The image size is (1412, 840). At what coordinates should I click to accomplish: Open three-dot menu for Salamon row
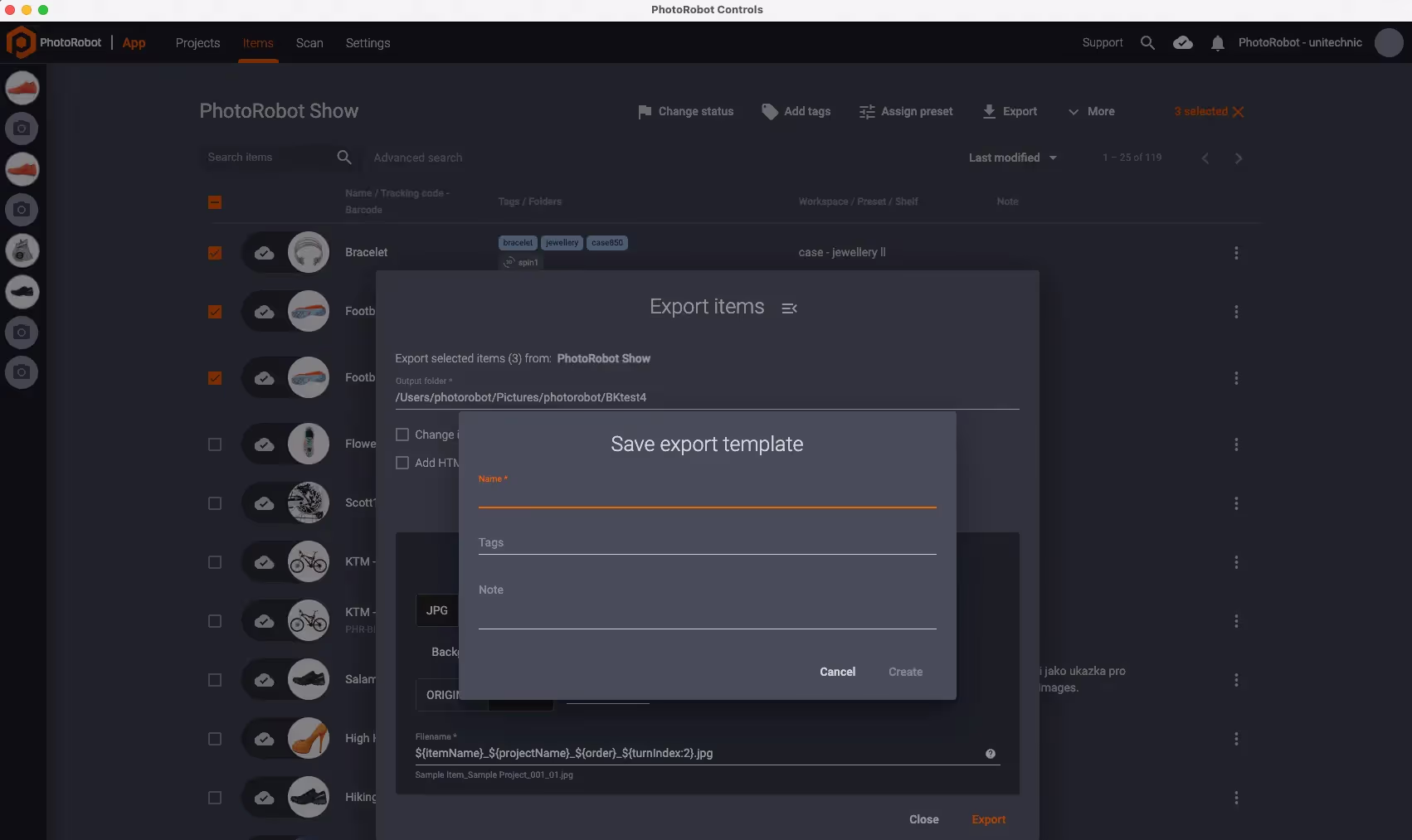tap(1236, 680)
